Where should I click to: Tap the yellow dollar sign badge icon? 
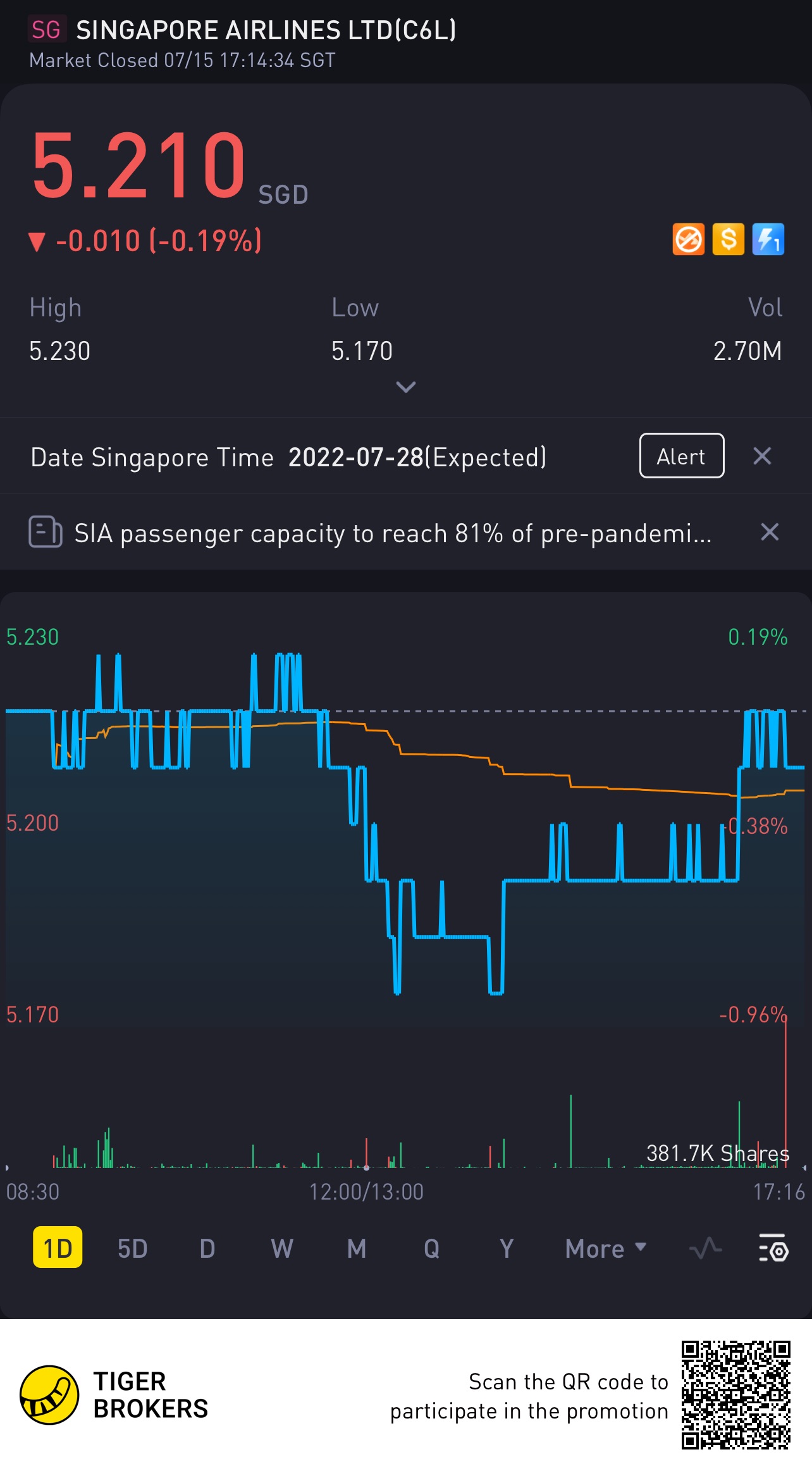pyautogui.click(x=729, y=240)
